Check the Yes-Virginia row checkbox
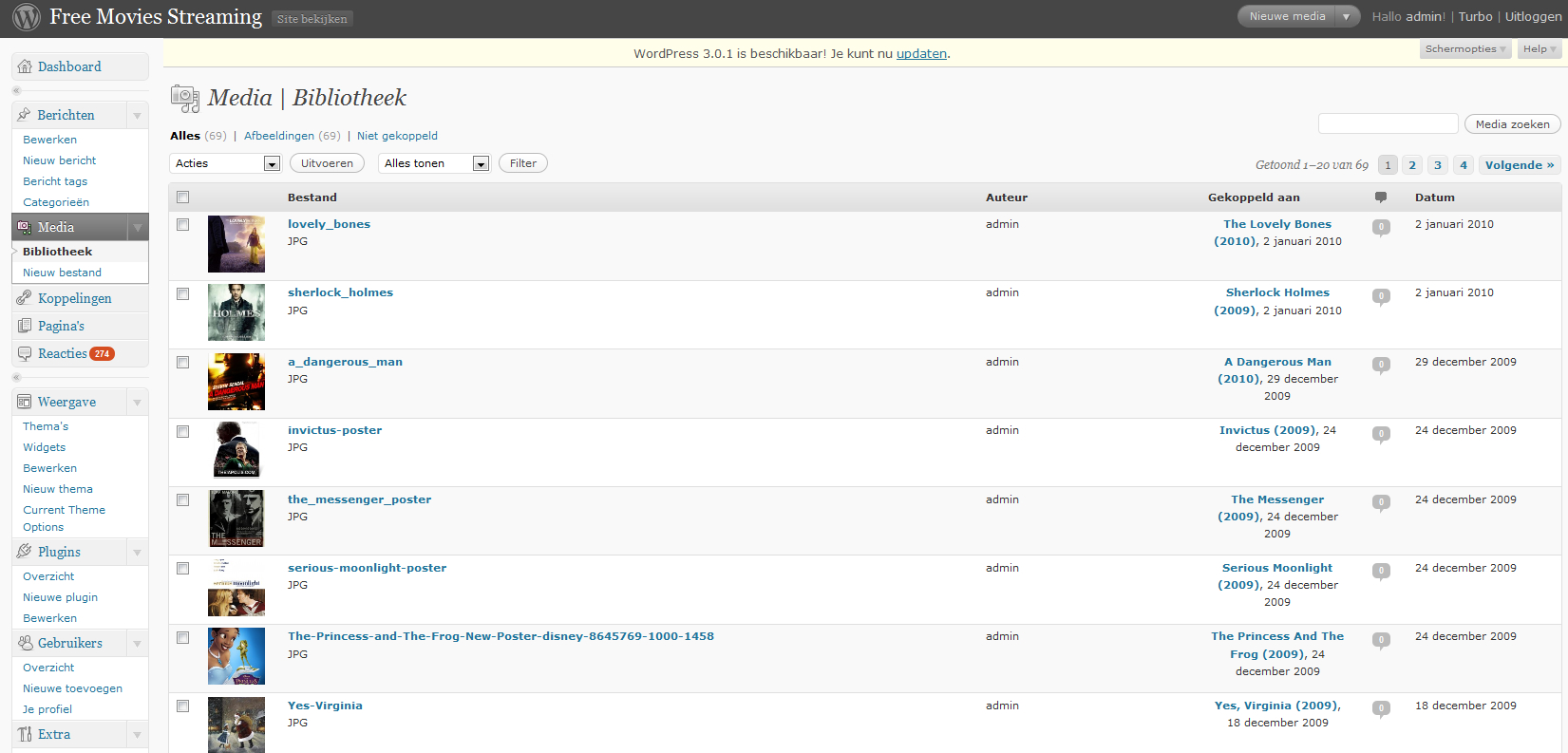This screenshot has width=1568, height=753. click(183, 706)
